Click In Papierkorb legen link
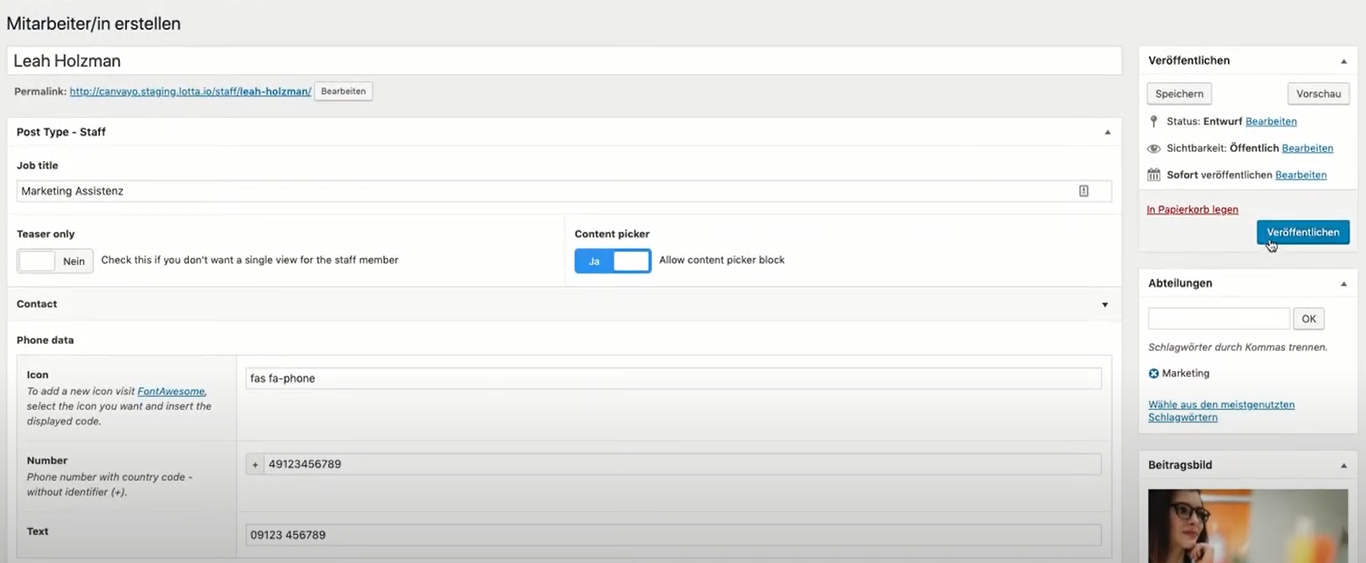The height and width of the screenshot is (563, 1366). 1192,210
